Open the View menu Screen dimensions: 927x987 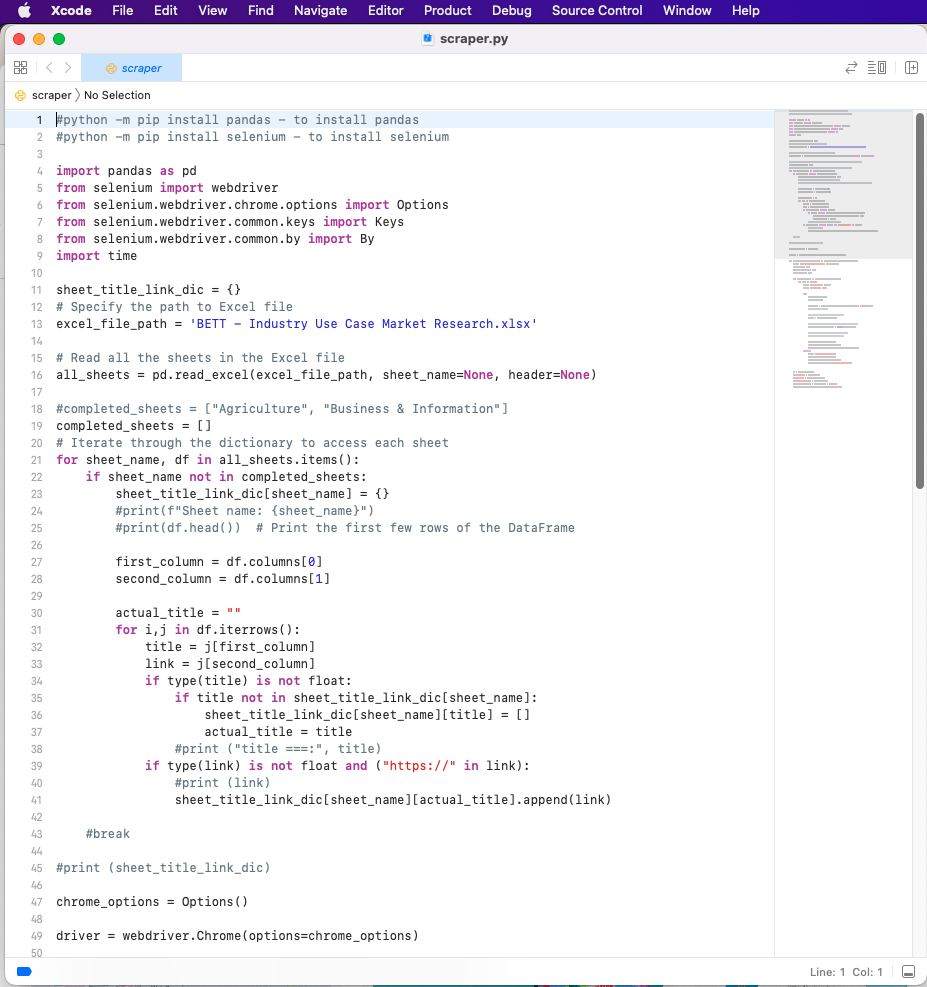213,10
